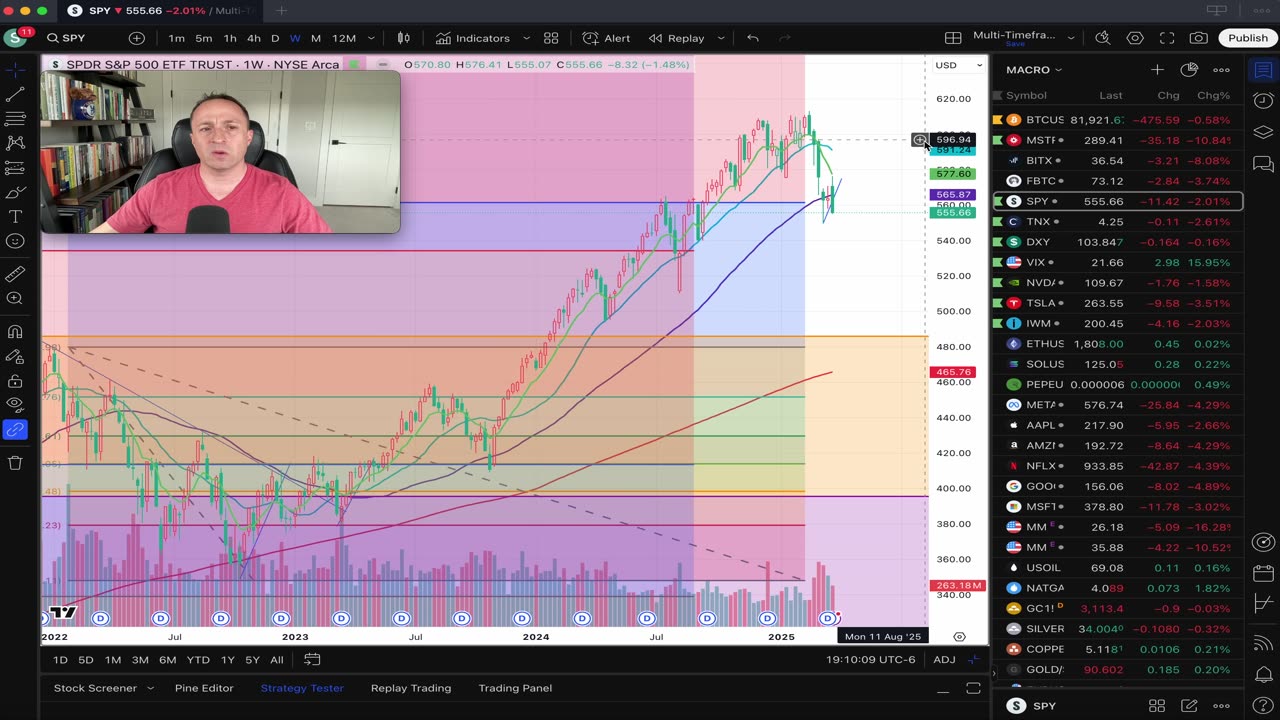Expand the MACRO watchlist dropdown

(1035, 70)
